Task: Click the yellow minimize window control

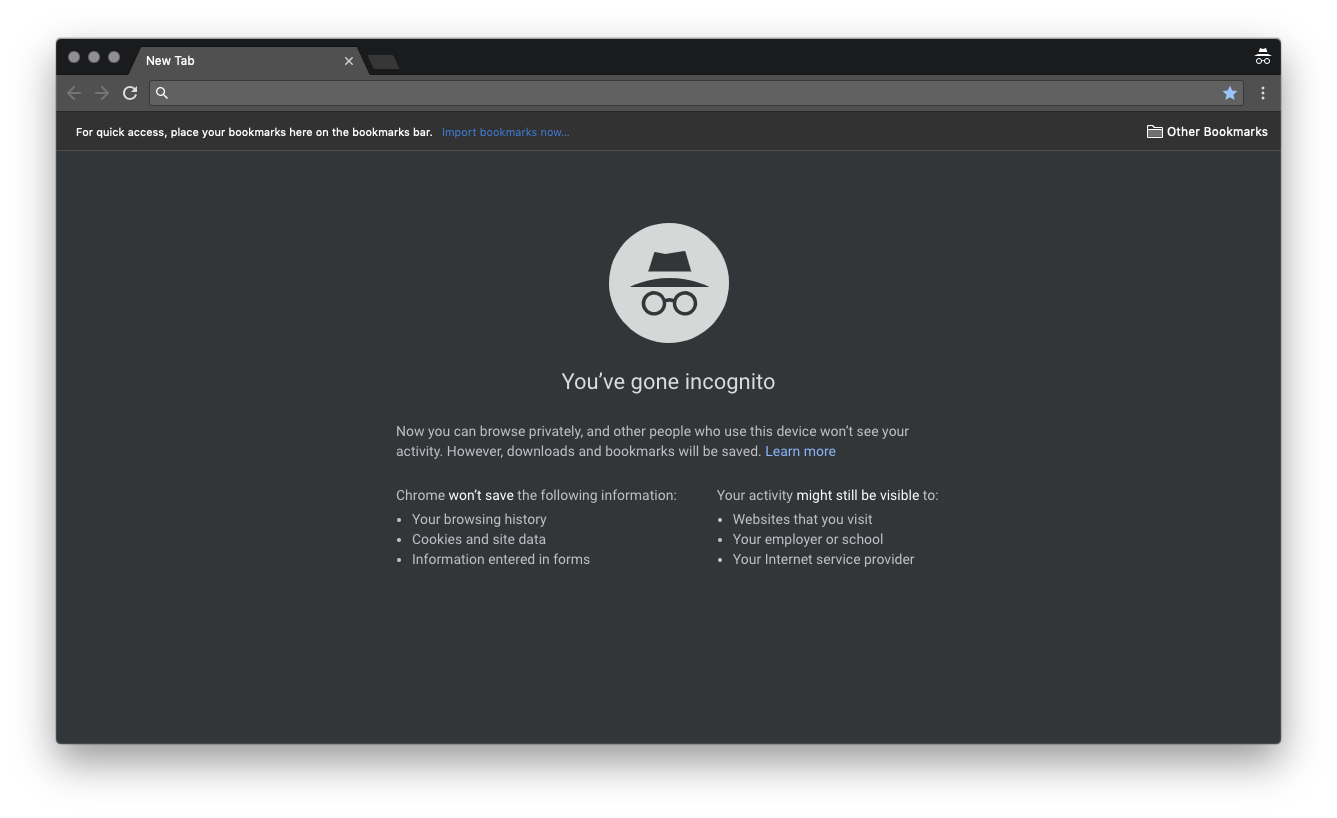Action: pos(94,57)
